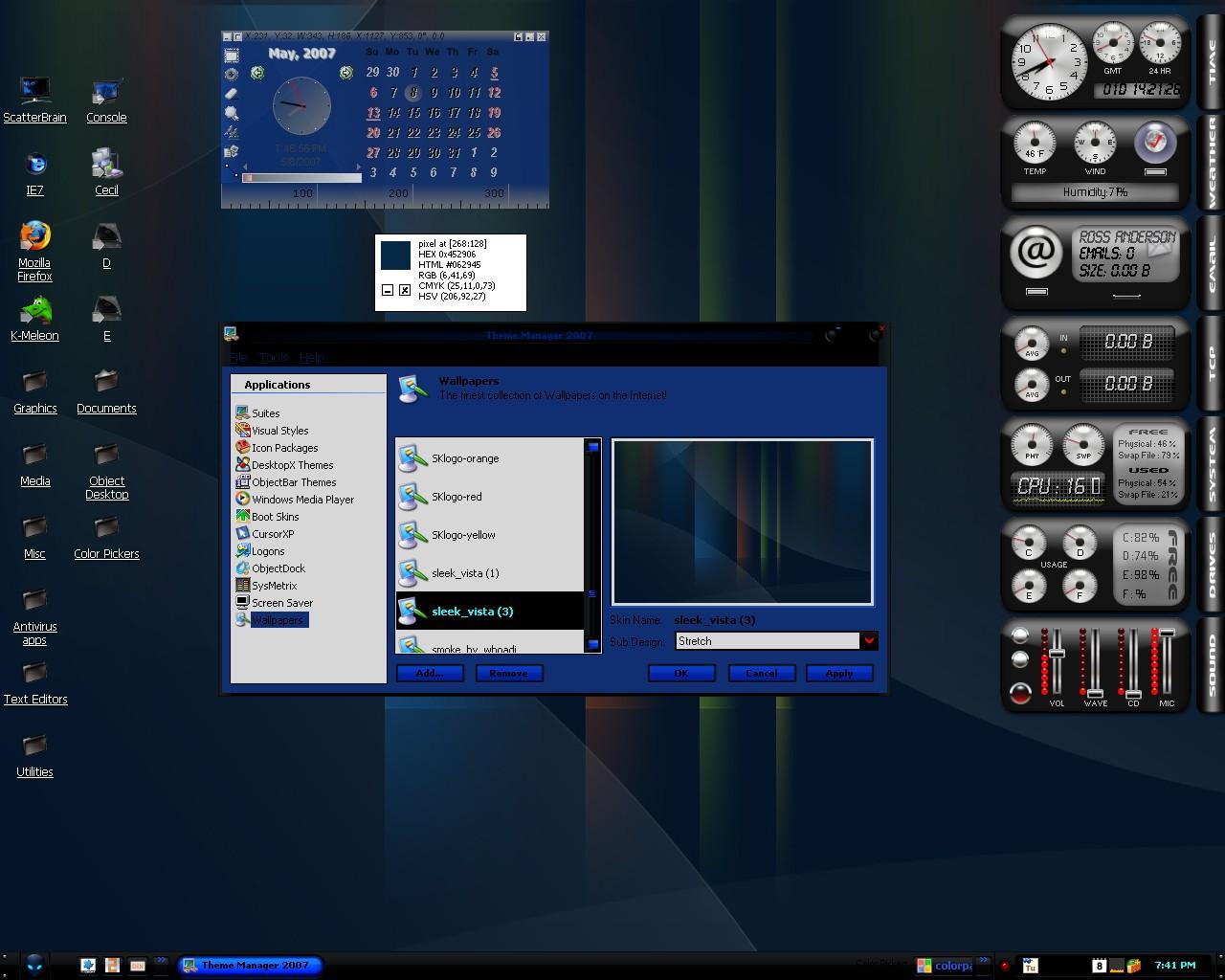This screenshot has width=1225, height=980.
Task: Select Visual Styles in Applications list
Action: click(x=279, y=431)
